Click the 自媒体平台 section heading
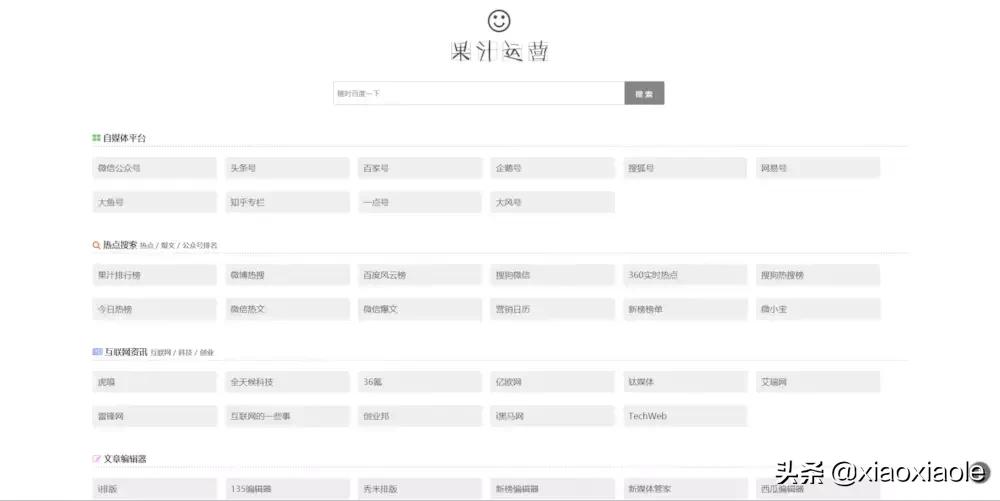Image resolution: width=1000 pixels, height=501 pixels. pos(124,138)
